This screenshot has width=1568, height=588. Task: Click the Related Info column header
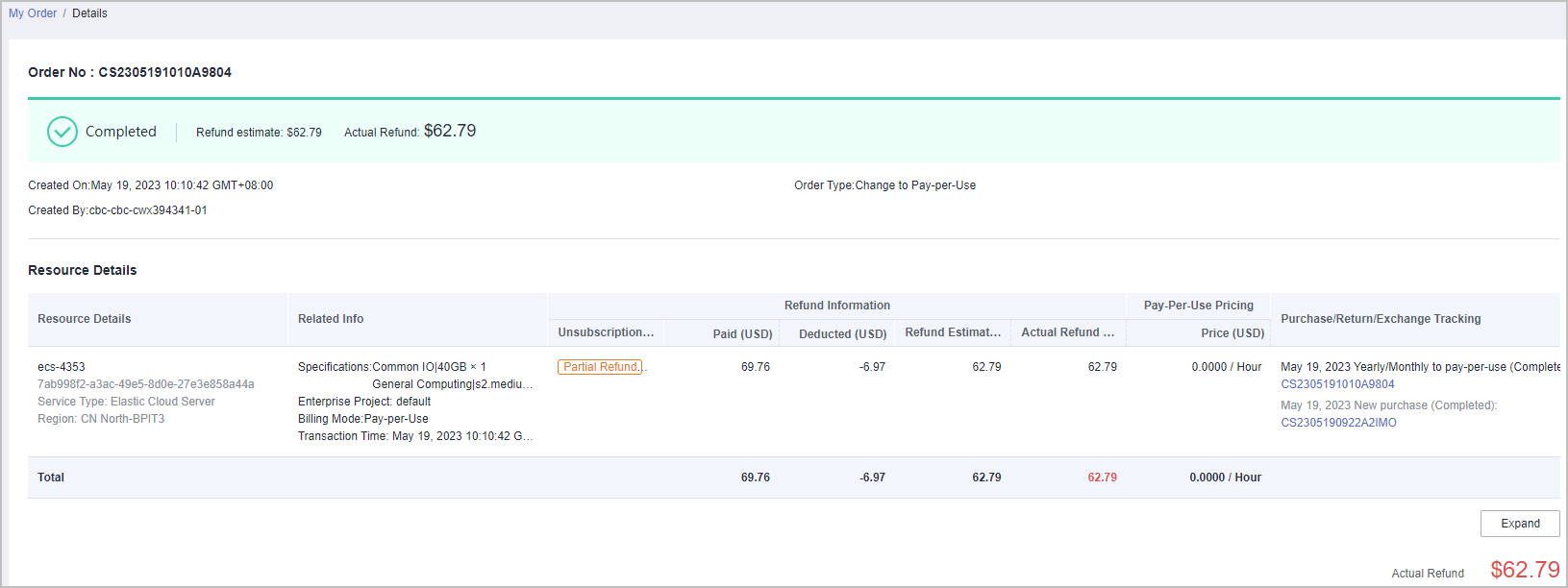331,319
